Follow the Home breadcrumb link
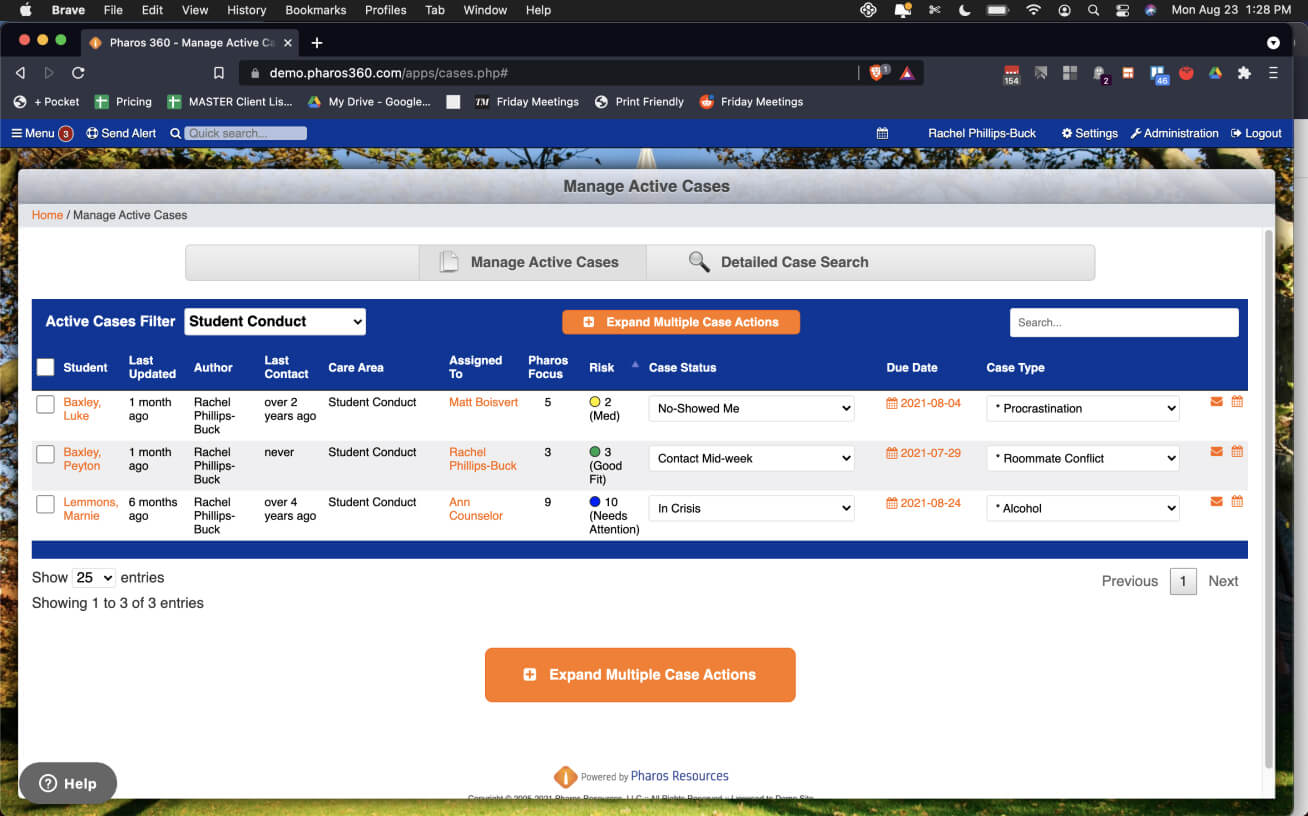This screenshot has height=816, width=1308. tap(47, 215)
